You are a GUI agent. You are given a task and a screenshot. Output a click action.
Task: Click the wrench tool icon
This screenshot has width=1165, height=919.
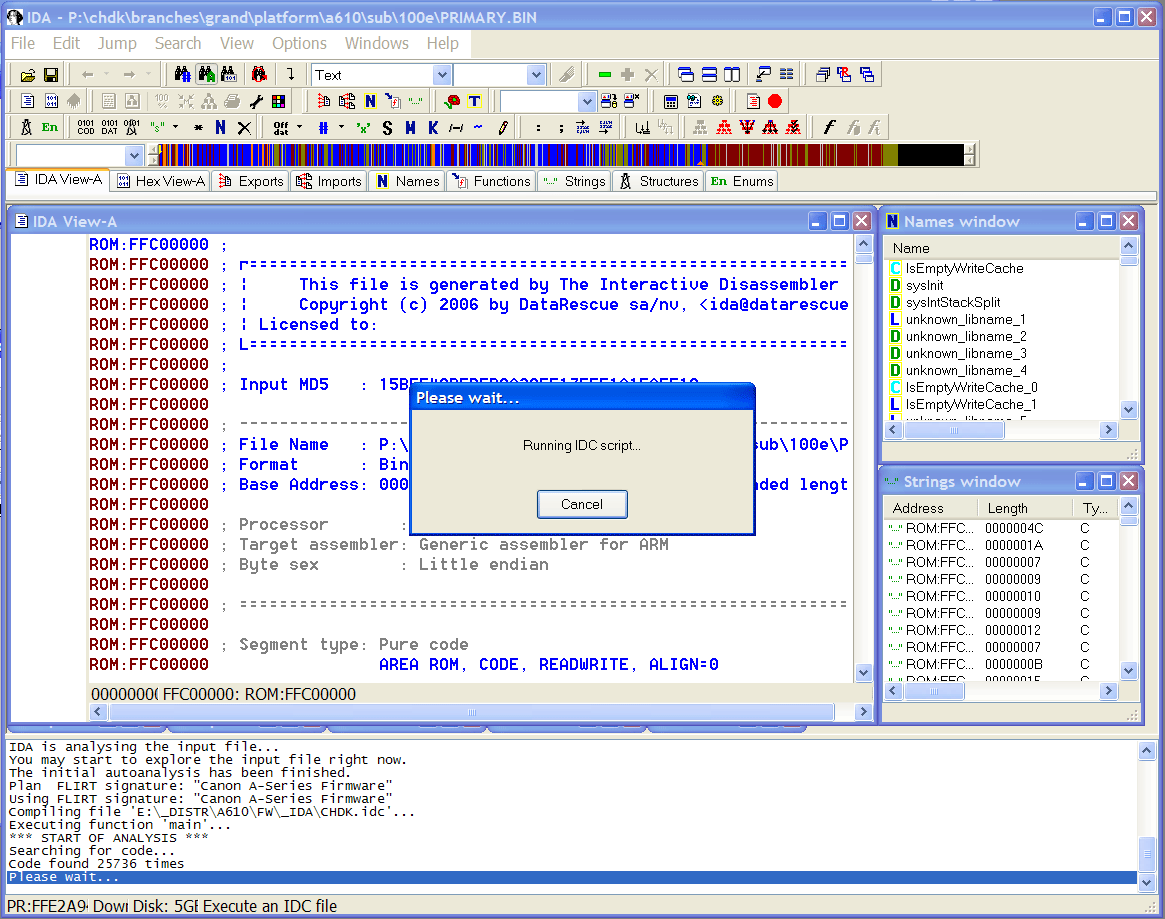coord(255,101)
